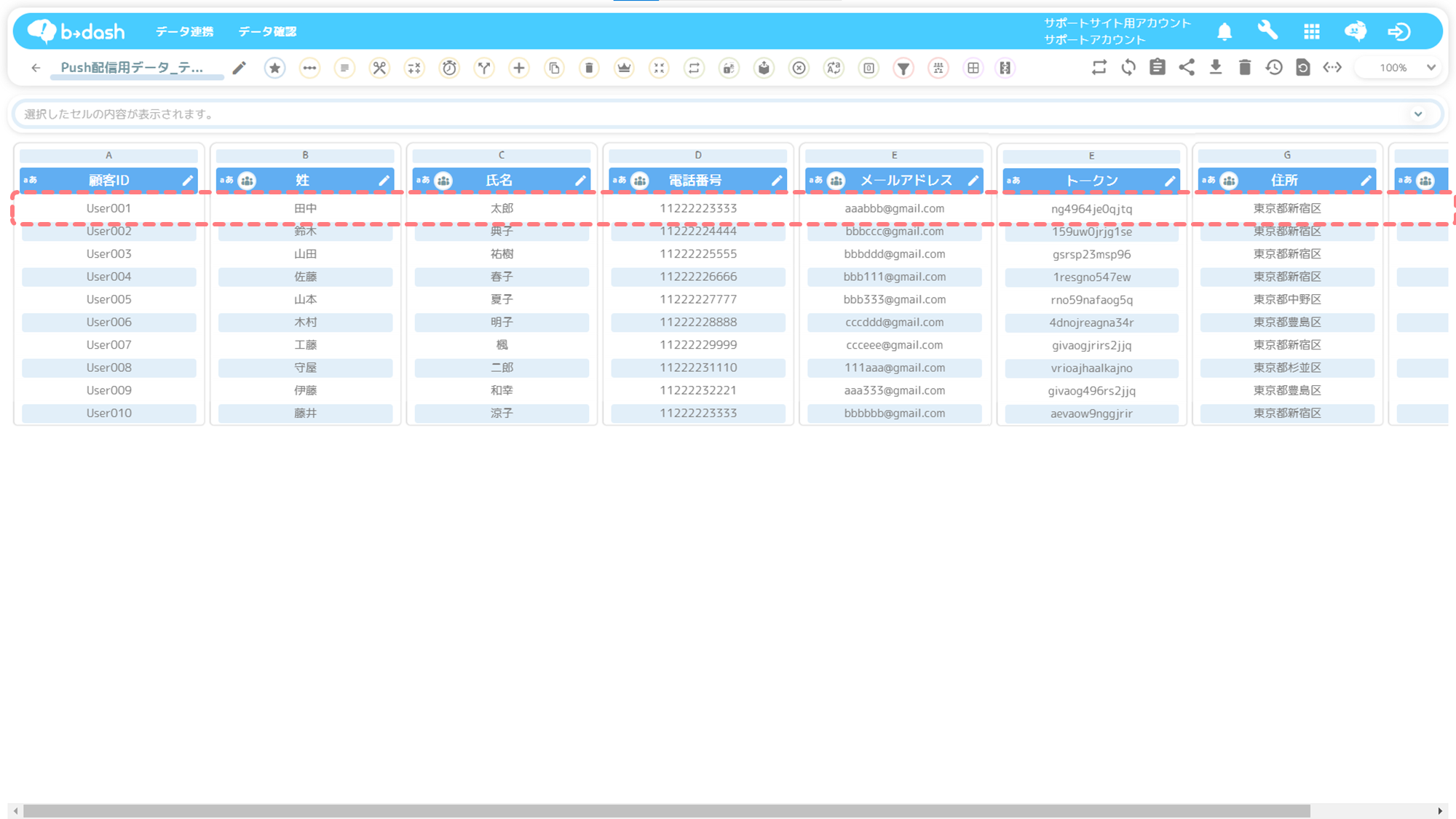
Task: Open the データ連携 menu
Action: pyautogui.click(x=184, y=32)
